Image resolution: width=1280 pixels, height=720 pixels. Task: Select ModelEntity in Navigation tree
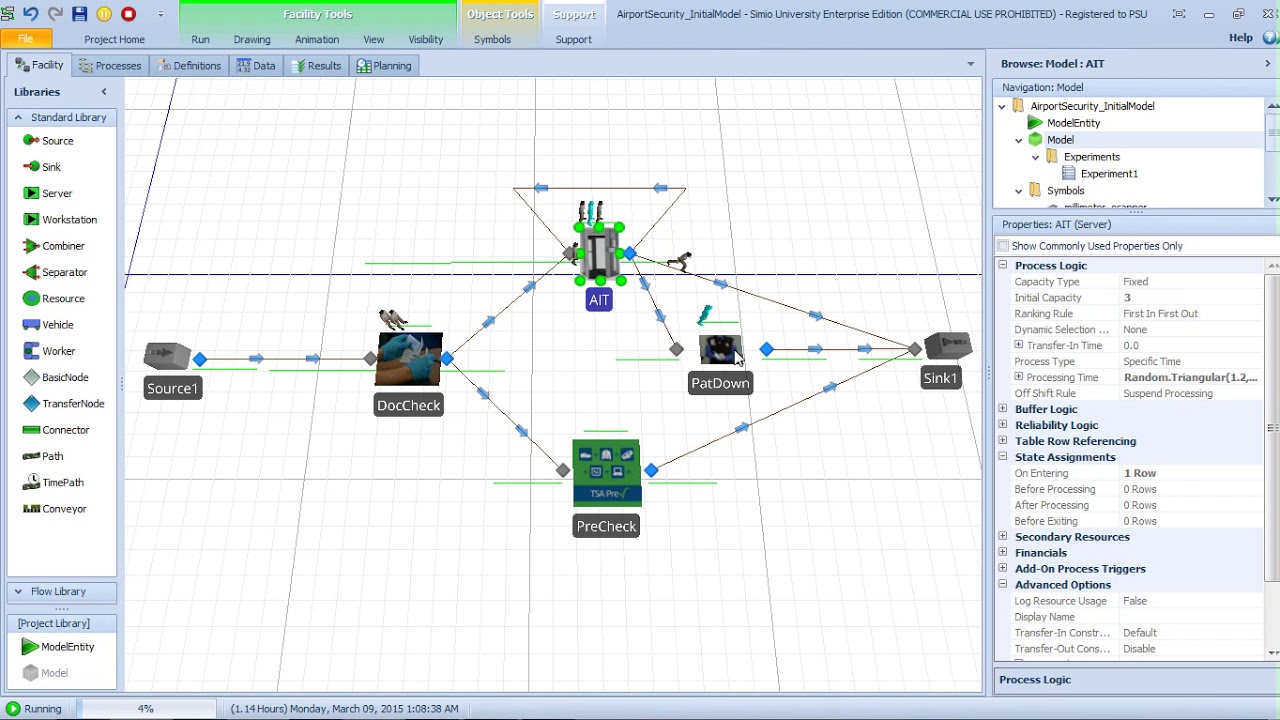1073,123
